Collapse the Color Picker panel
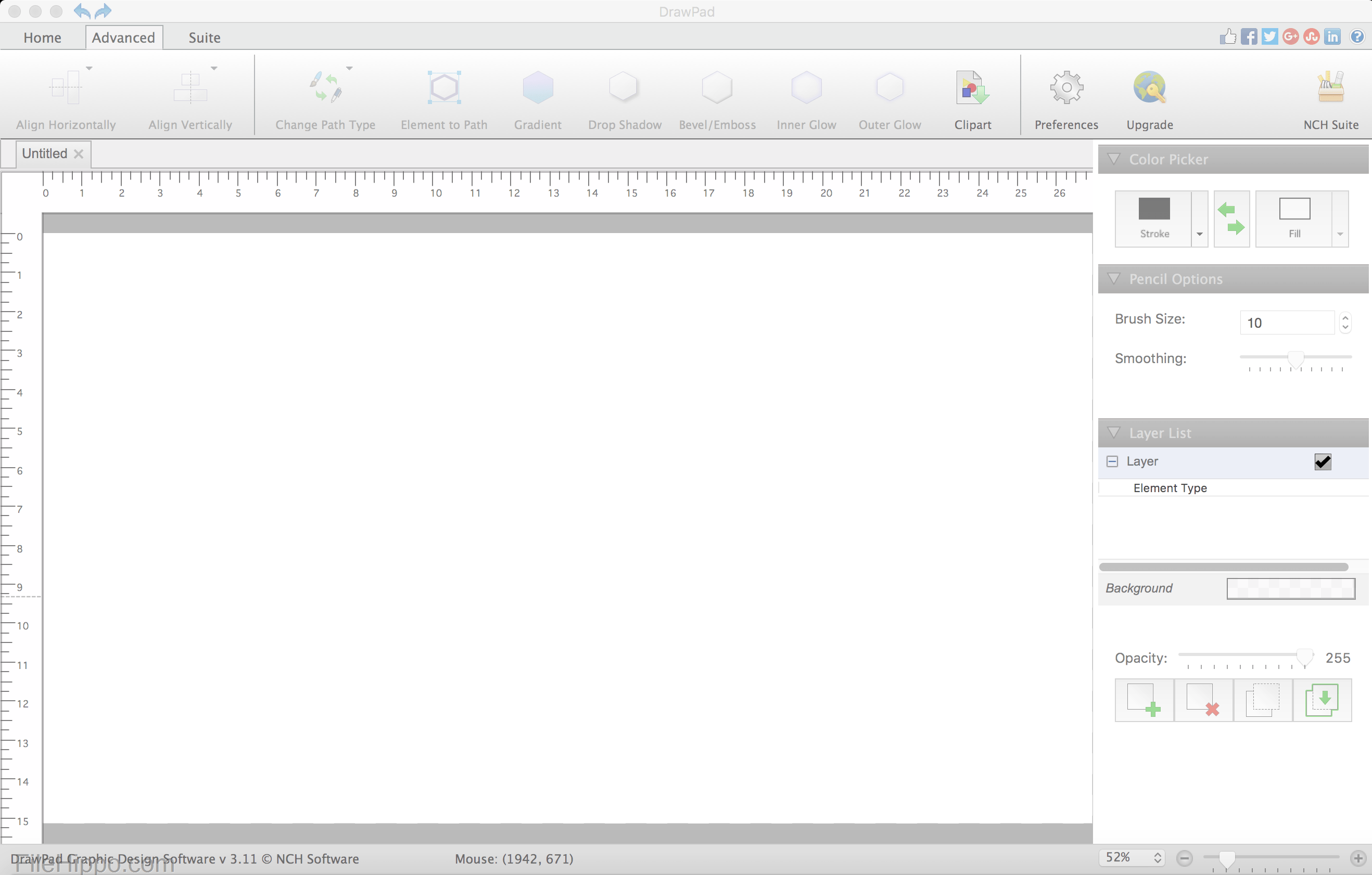This screenshot has height=875, width=1372. [1113, 159]
